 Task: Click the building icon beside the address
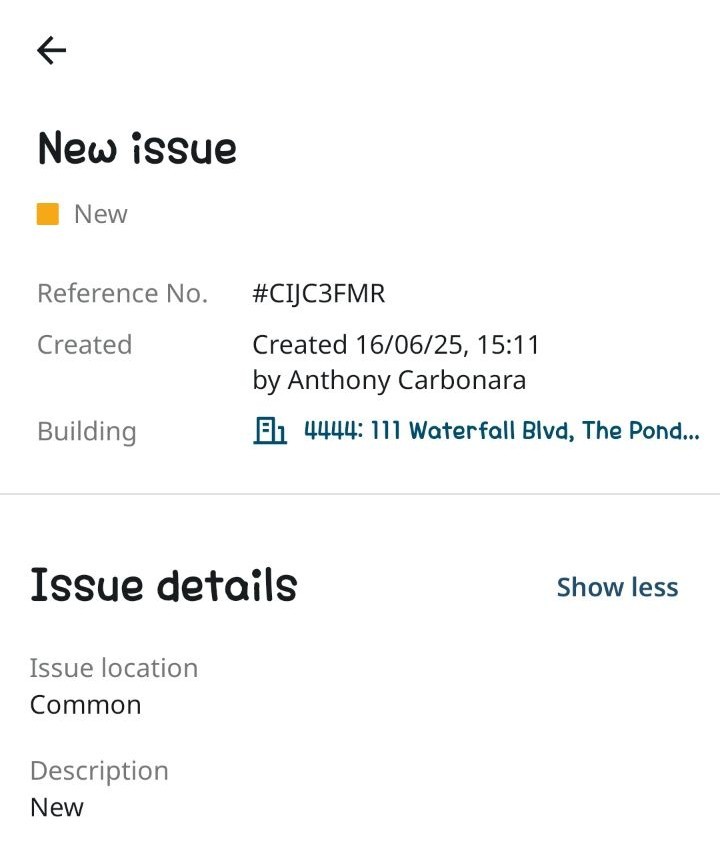coord(270,431)
